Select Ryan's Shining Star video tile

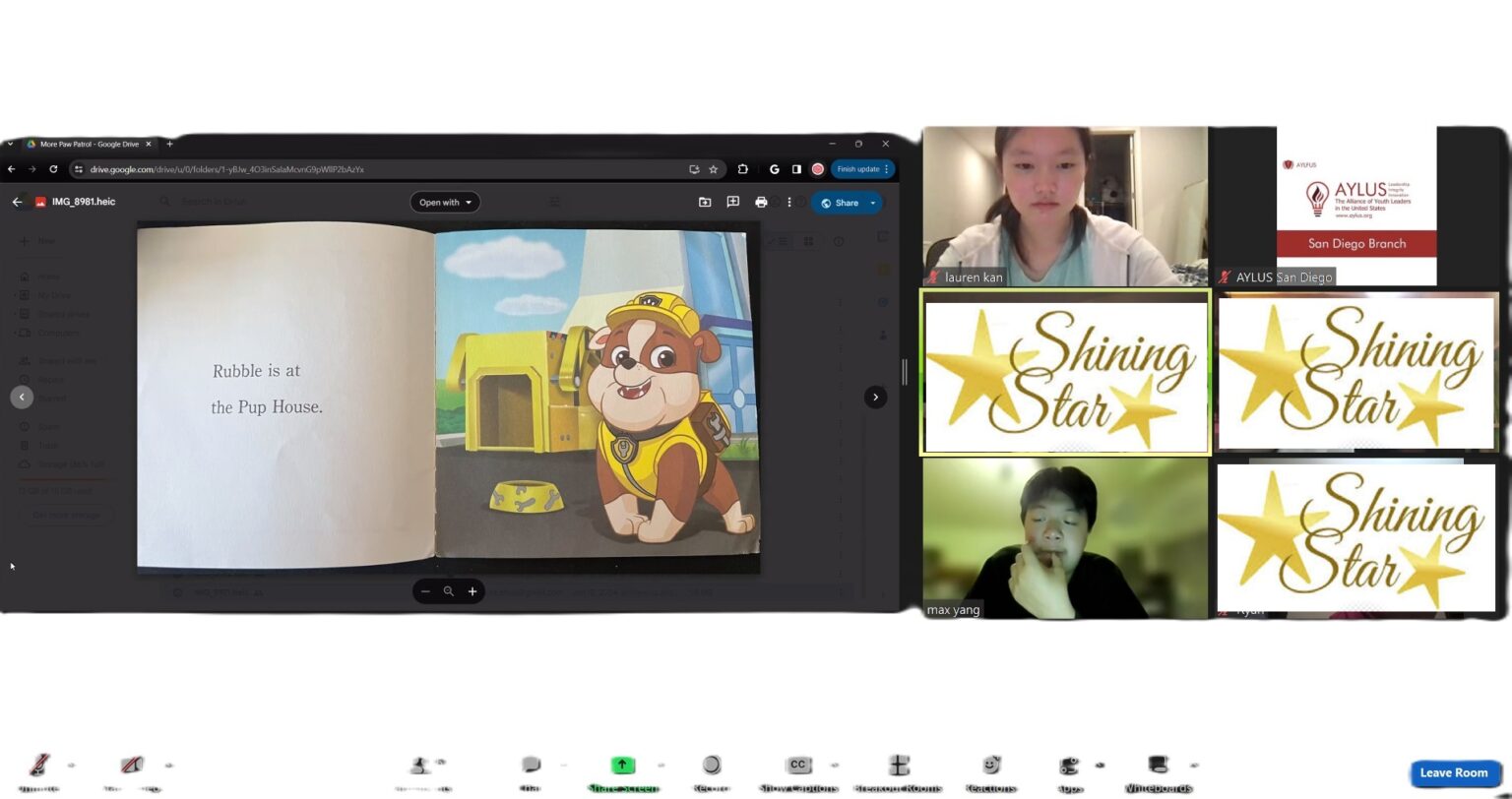1358,539
